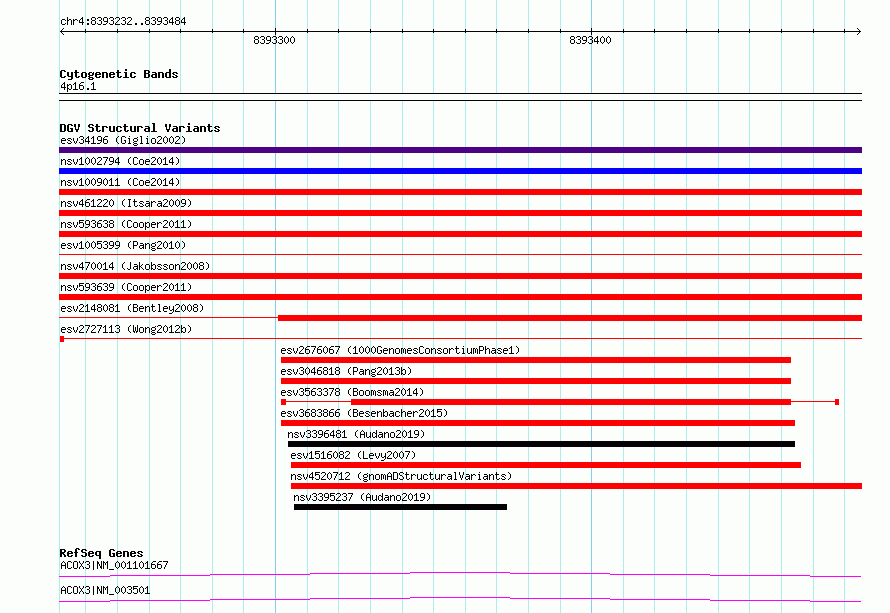Select the blue nsv1002794 variant bar
The image size is (890, 613).
click(x=460, y=171)
